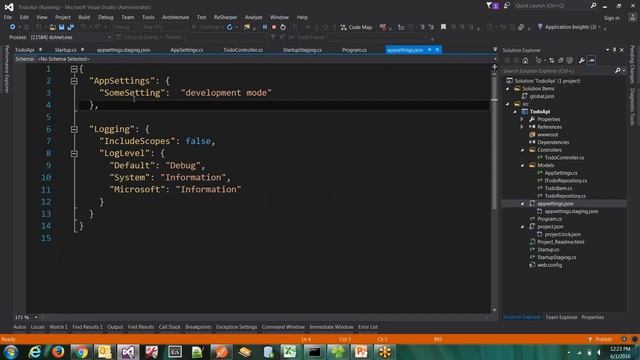Click the Save file toolbar icon
The image size is (640, 360).
(x=61, y=27)
